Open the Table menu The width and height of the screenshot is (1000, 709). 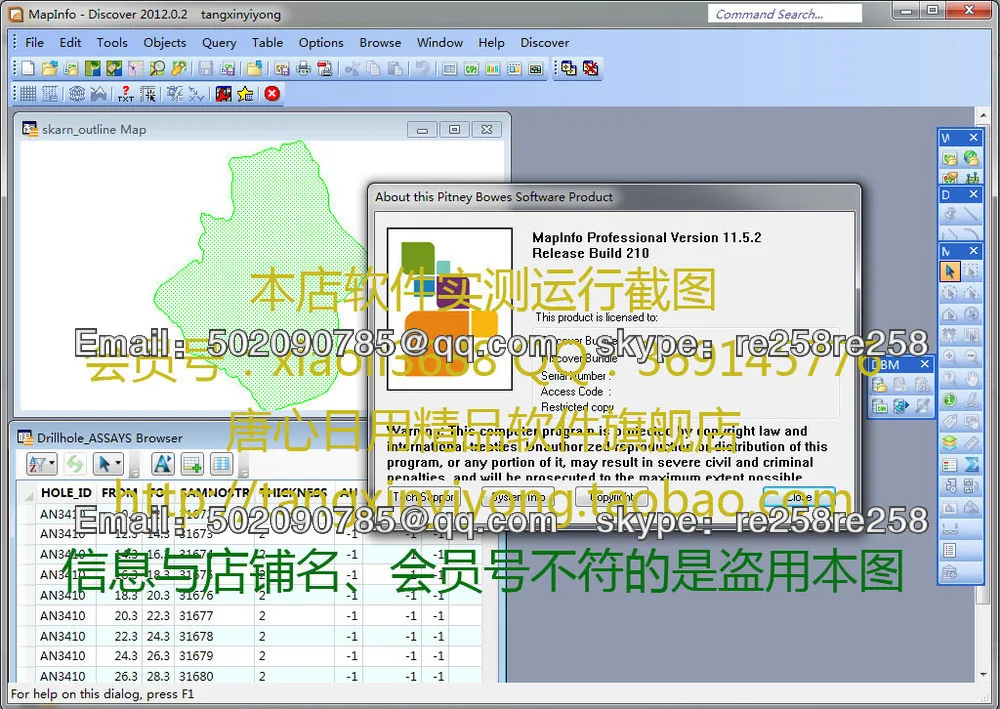pos(267,43)
